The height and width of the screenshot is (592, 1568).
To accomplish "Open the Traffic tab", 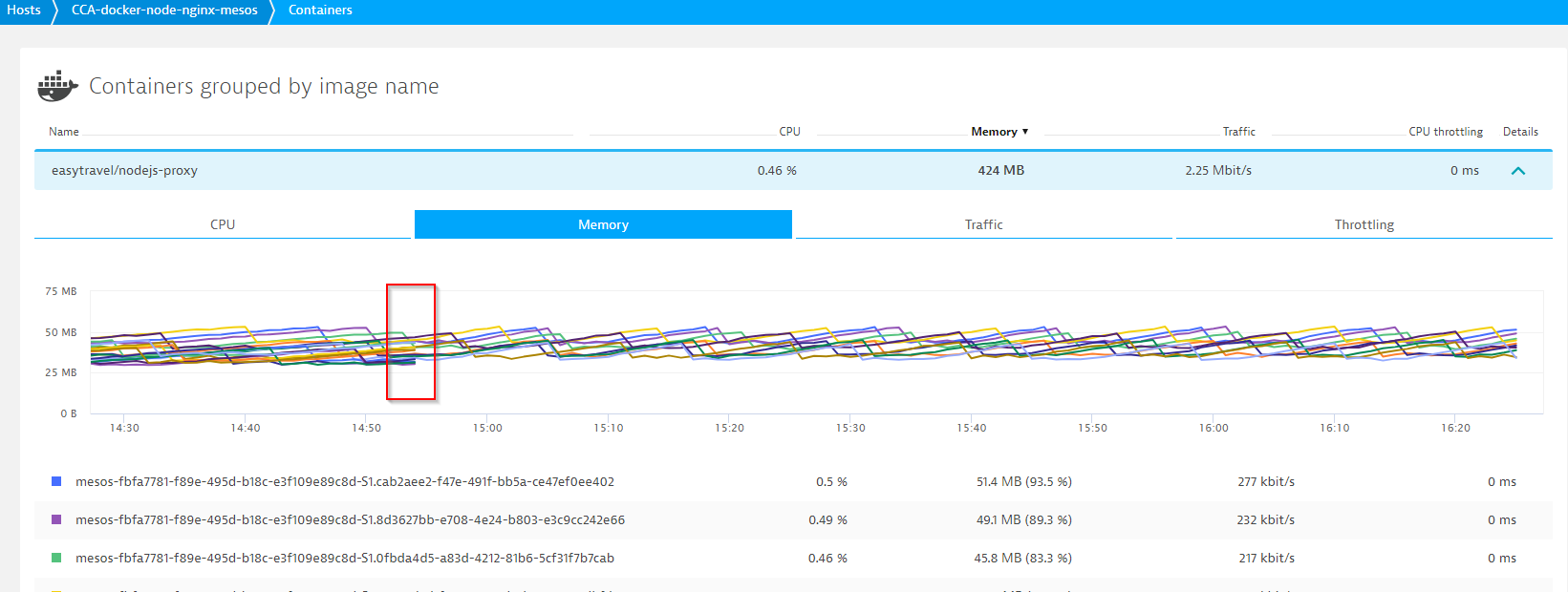I will 983,224.
